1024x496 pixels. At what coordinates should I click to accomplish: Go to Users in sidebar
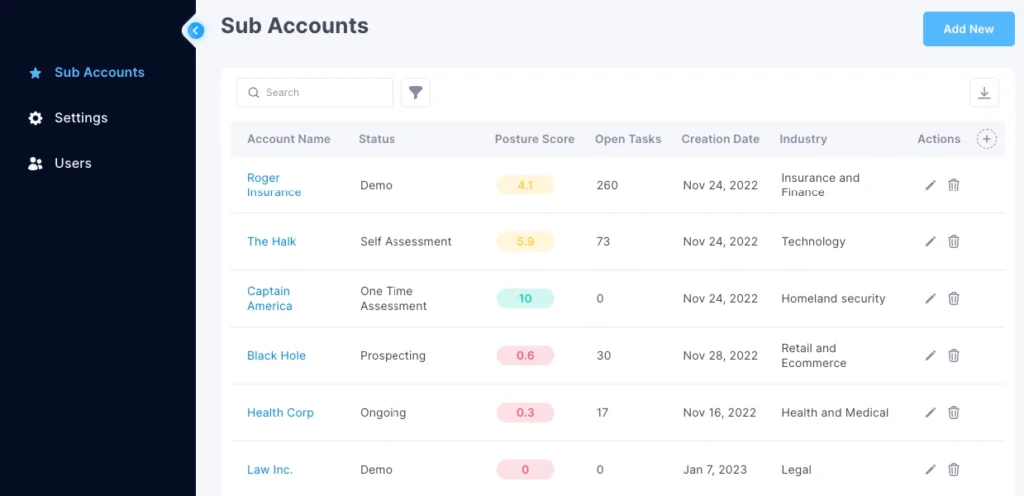(x=73, y=163)
